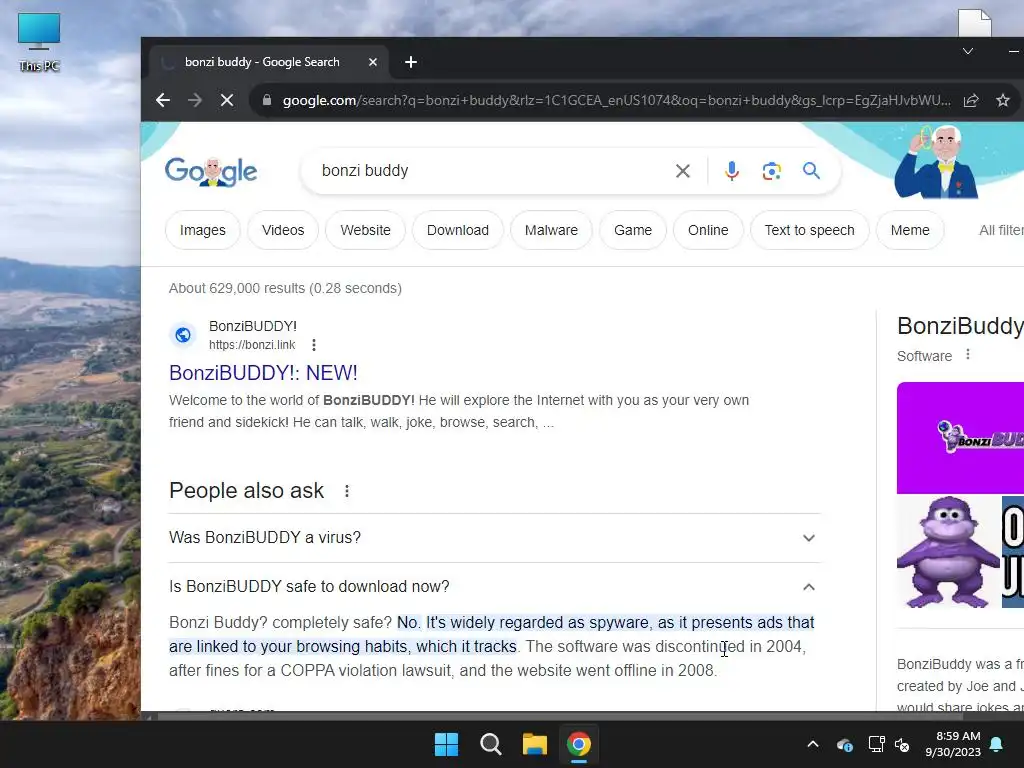The image size is (1024, 768).
Task: View site info lock icon
Action: pyautogui.click(x=266, y=100)
